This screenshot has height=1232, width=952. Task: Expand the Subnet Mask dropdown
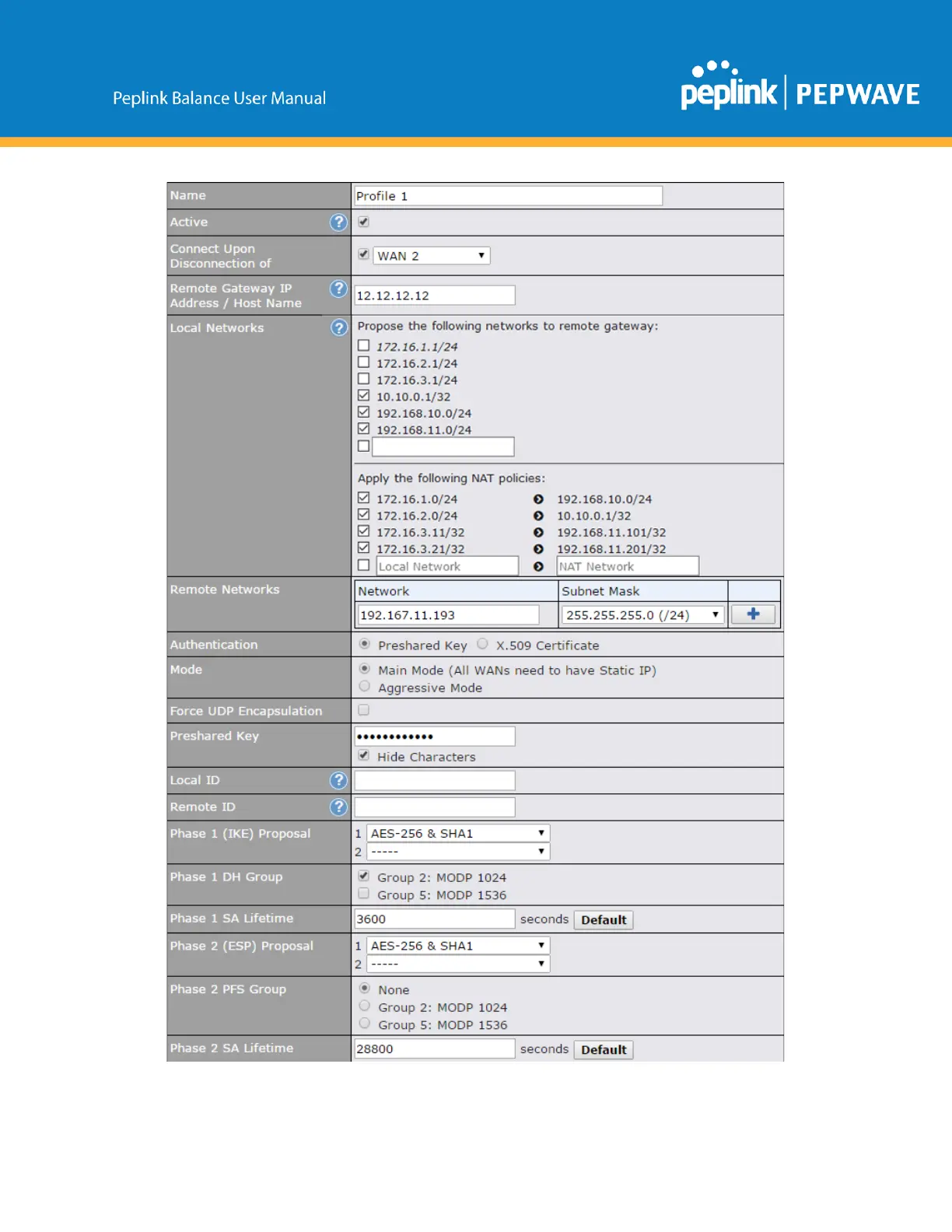(x=642, y=615)
